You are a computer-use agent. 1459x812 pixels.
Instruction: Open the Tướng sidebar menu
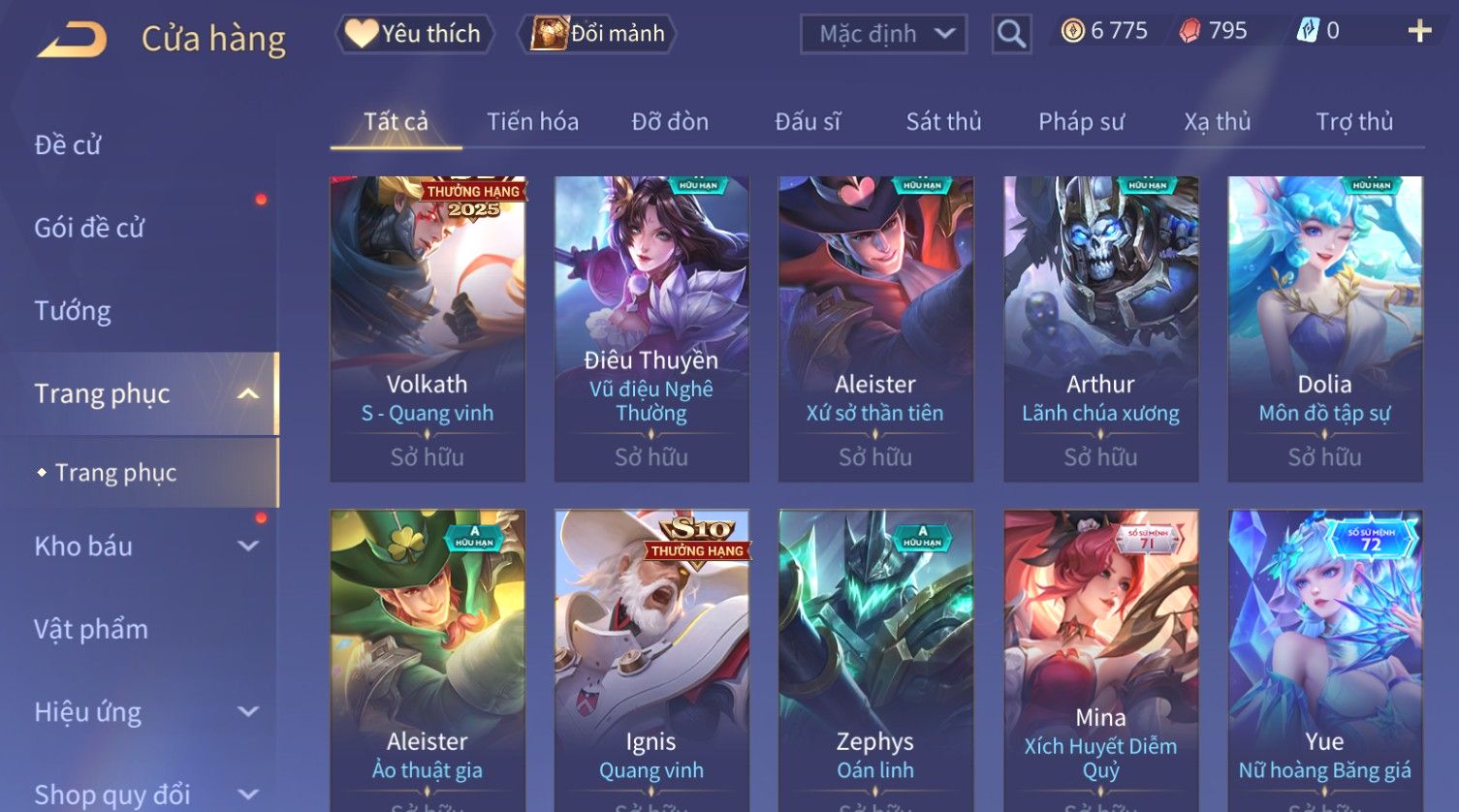[x=73, y=311]
